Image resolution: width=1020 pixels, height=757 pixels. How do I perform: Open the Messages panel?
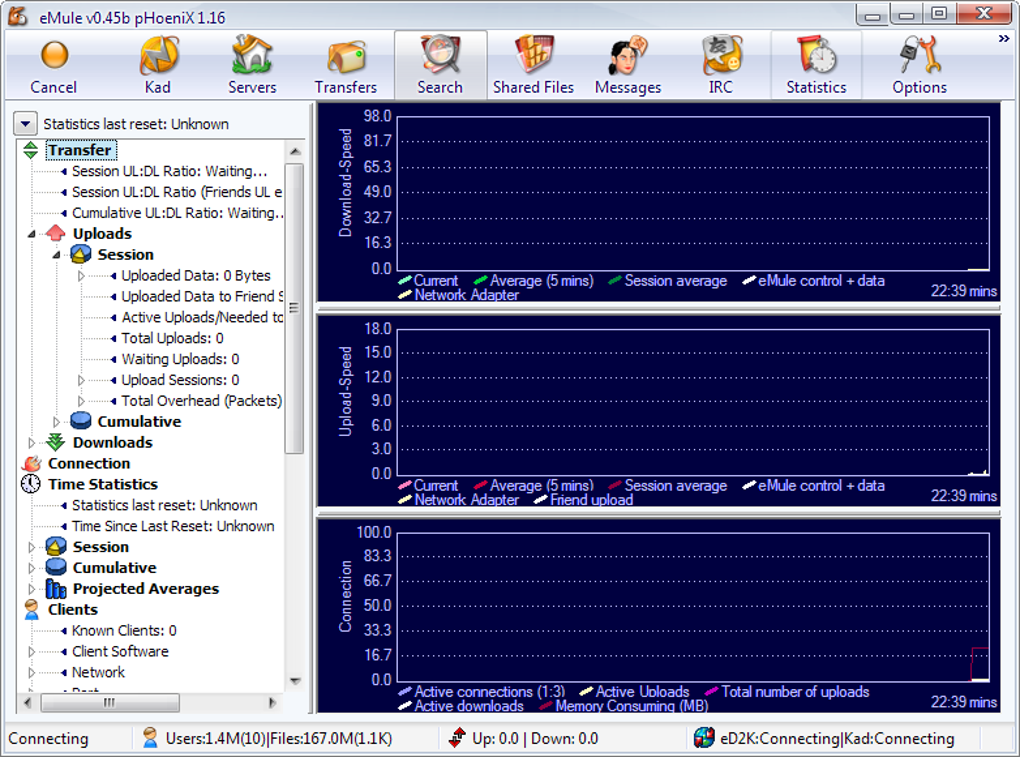(627, 63)
